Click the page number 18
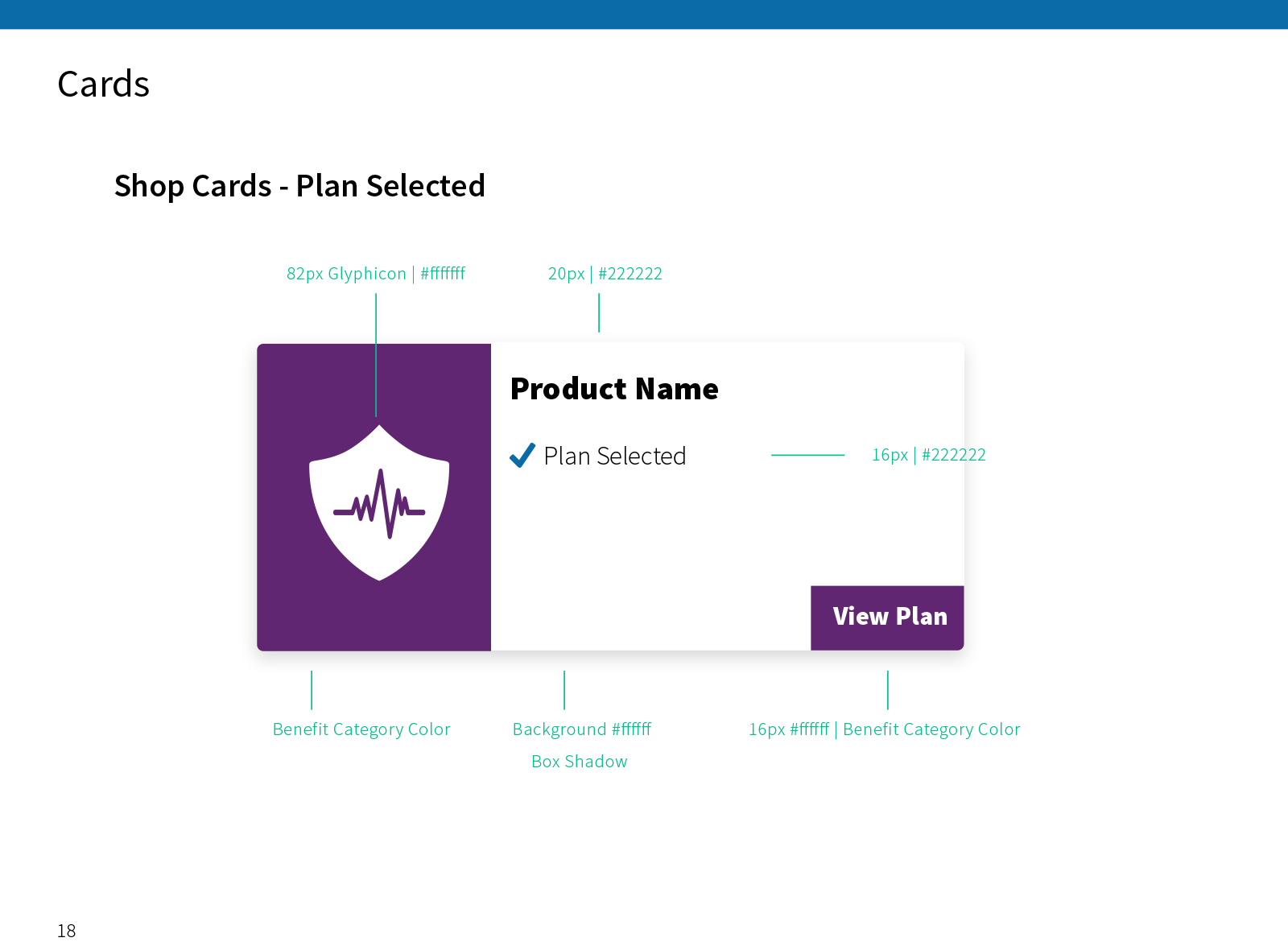Screen dimensions: 1288x946 click(67, 931)
